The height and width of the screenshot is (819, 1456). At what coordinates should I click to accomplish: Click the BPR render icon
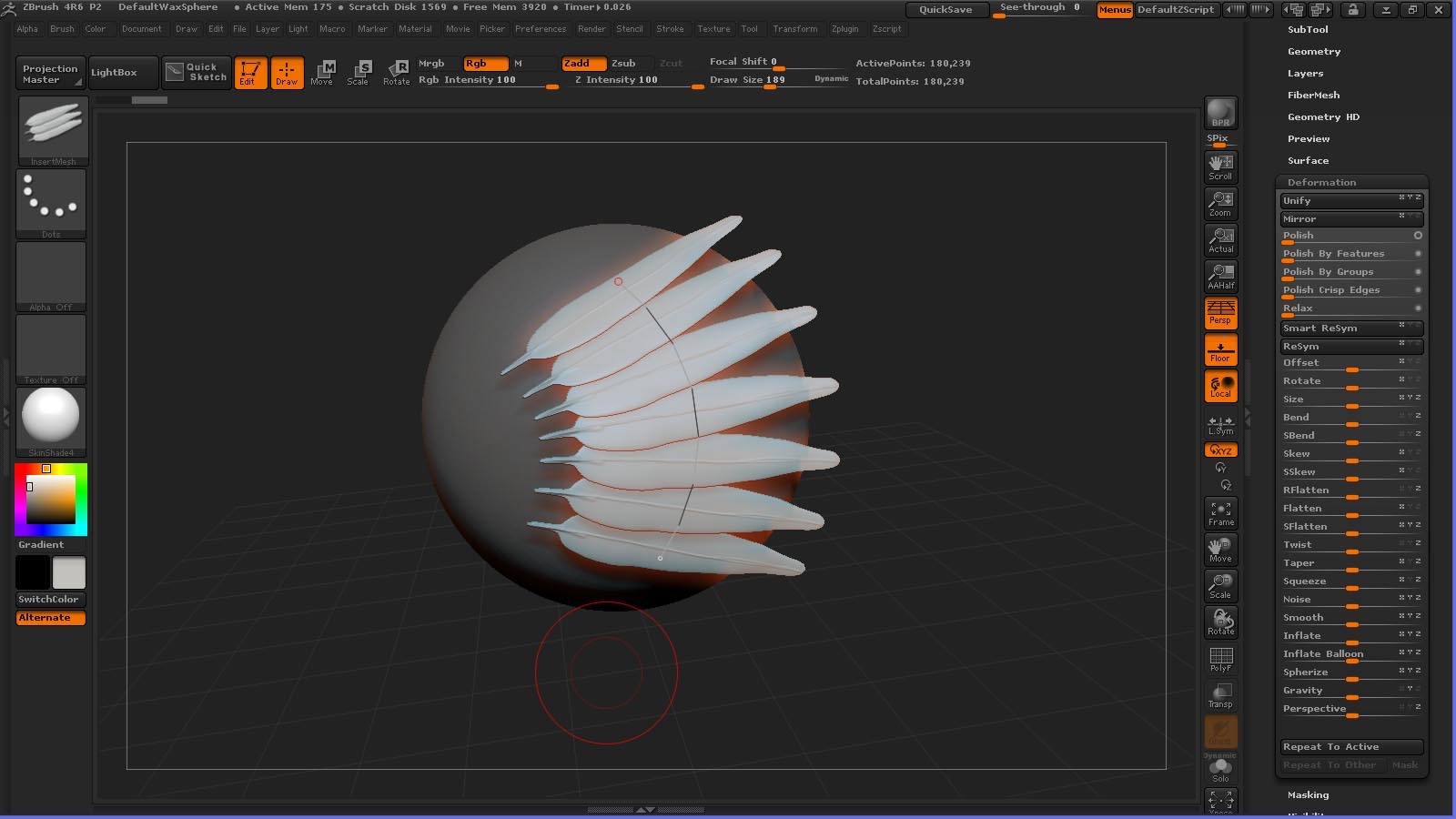(1220, 113)
